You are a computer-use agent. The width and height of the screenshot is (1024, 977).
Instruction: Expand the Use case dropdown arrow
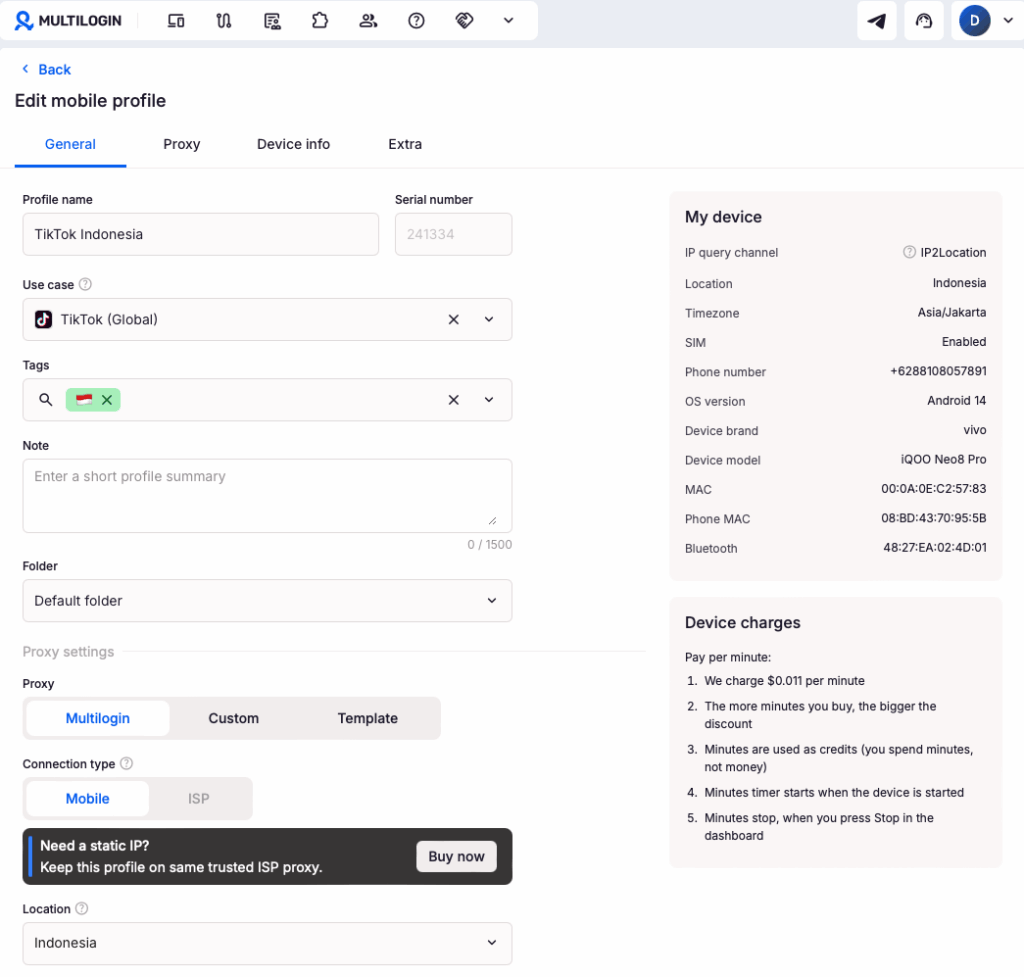point(488,319)
